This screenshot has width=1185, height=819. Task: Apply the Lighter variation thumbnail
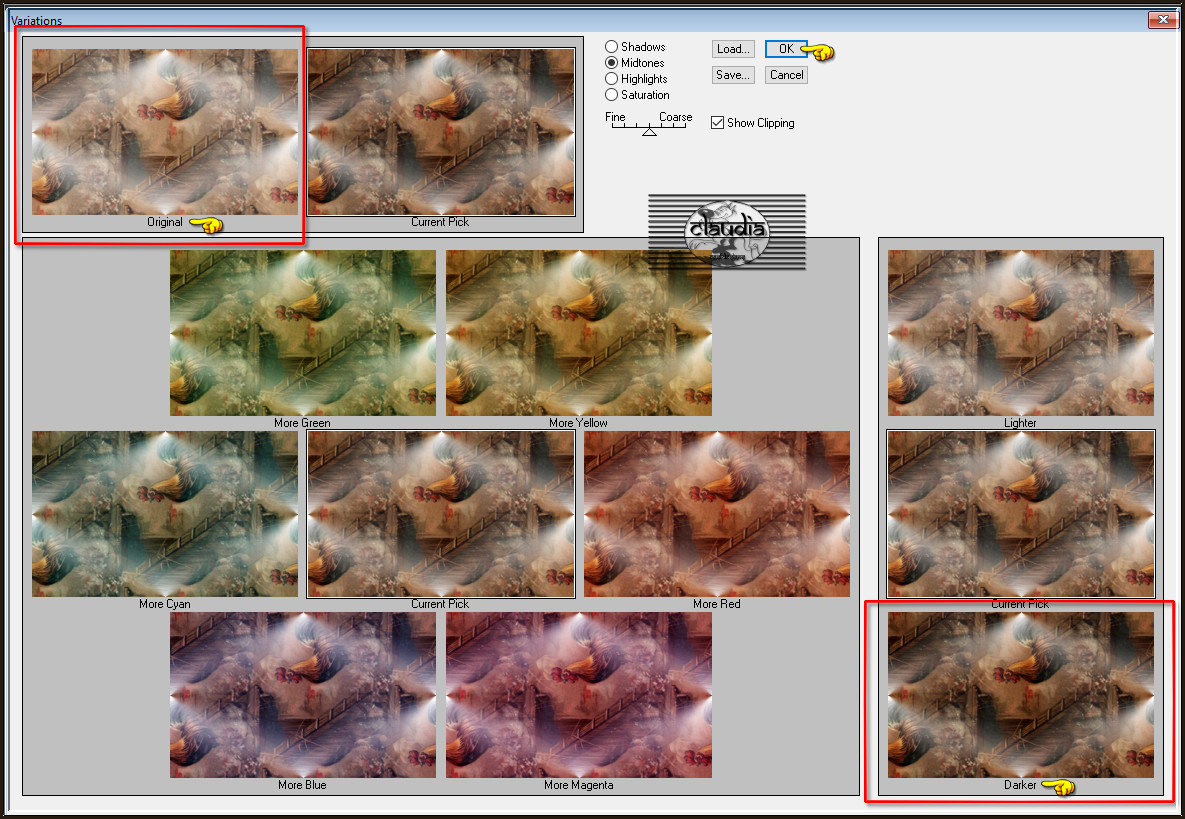pos(1020,332)
